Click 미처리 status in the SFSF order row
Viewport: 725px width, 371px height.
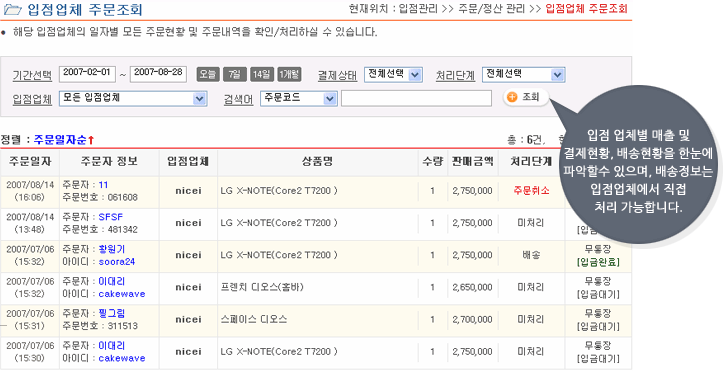pyautogui.click(x=531, y=223)
